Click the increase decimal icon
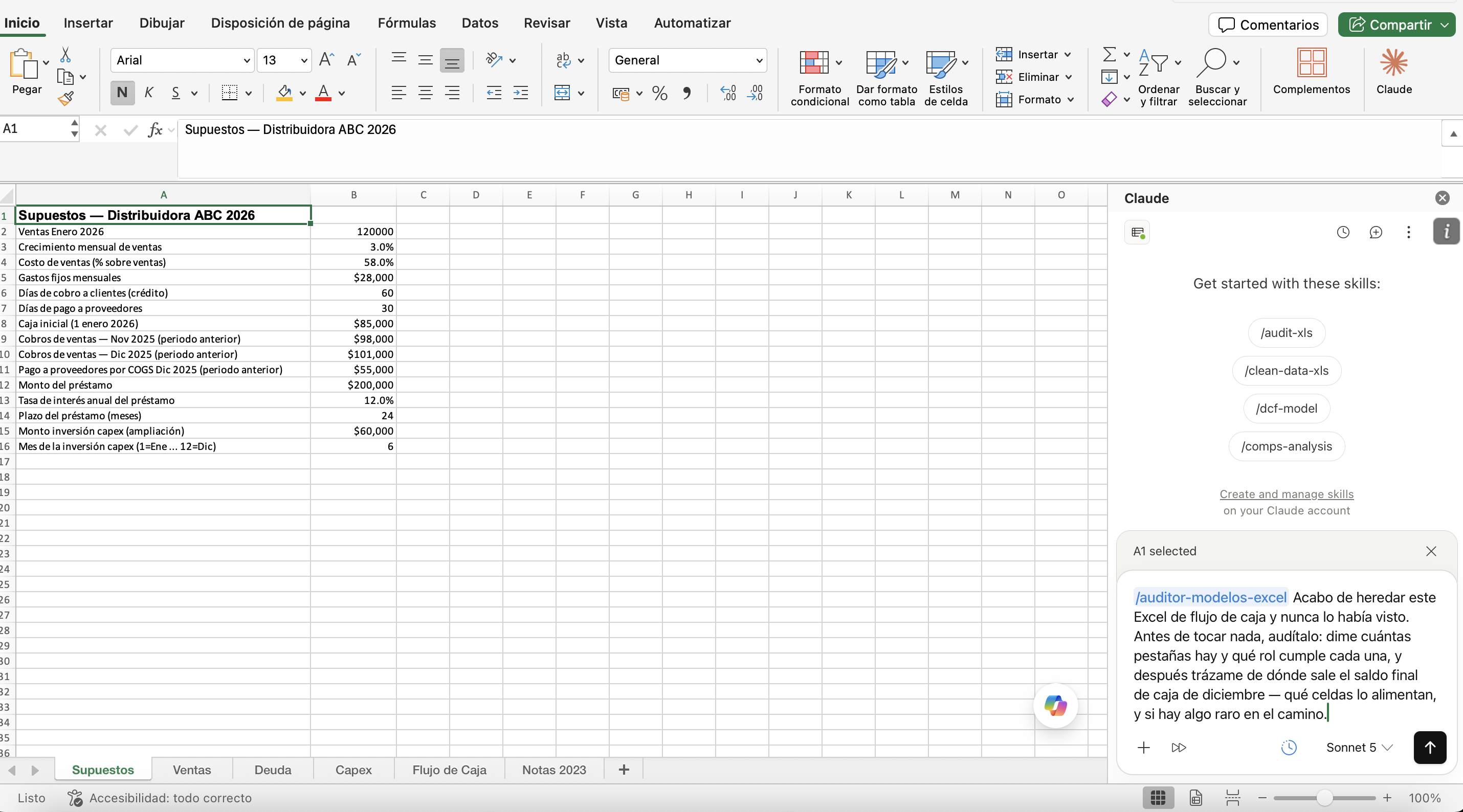Viewport: 1463px width, 812px height. 728,93
